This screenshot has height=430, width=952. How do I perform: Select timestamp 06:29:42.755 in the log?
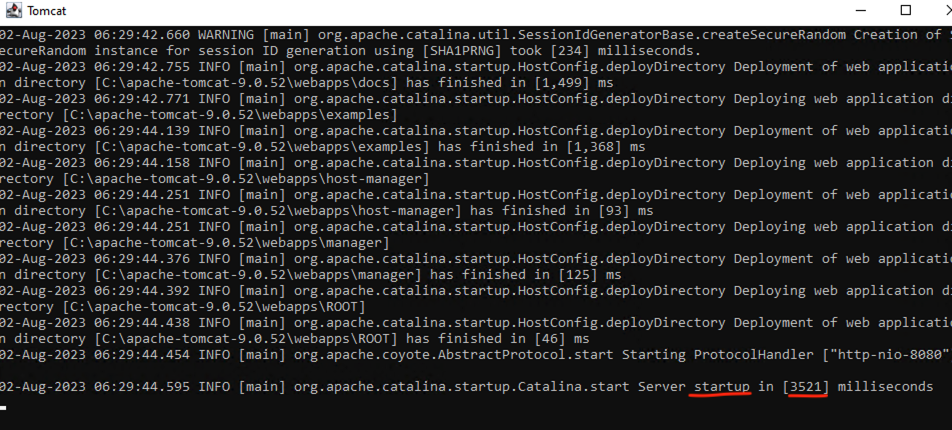(142, 67)
